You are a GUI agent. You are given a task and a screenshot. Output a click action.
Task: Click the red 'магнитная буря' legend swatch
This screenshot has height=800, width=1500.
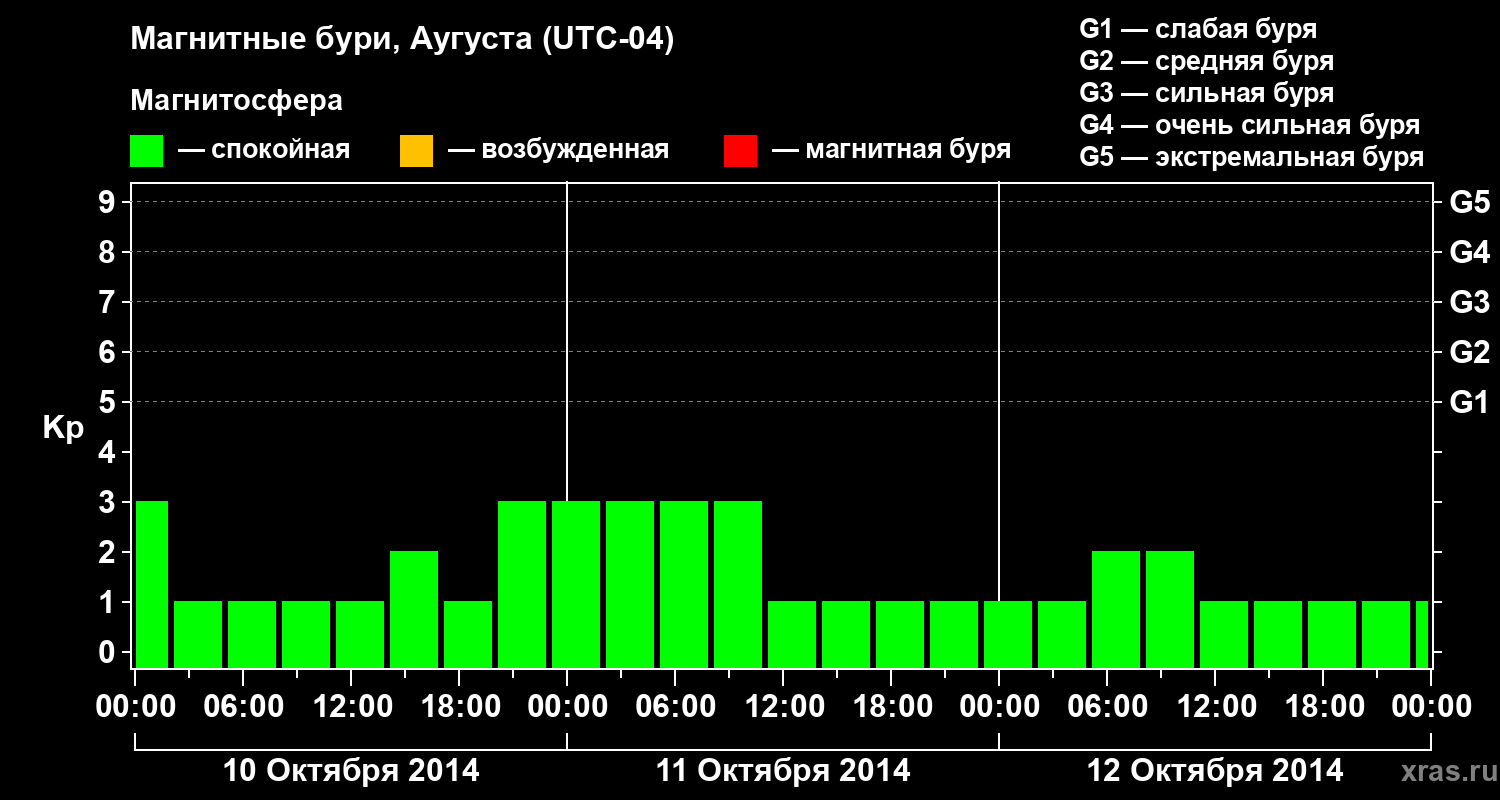(x=740, y=151)
